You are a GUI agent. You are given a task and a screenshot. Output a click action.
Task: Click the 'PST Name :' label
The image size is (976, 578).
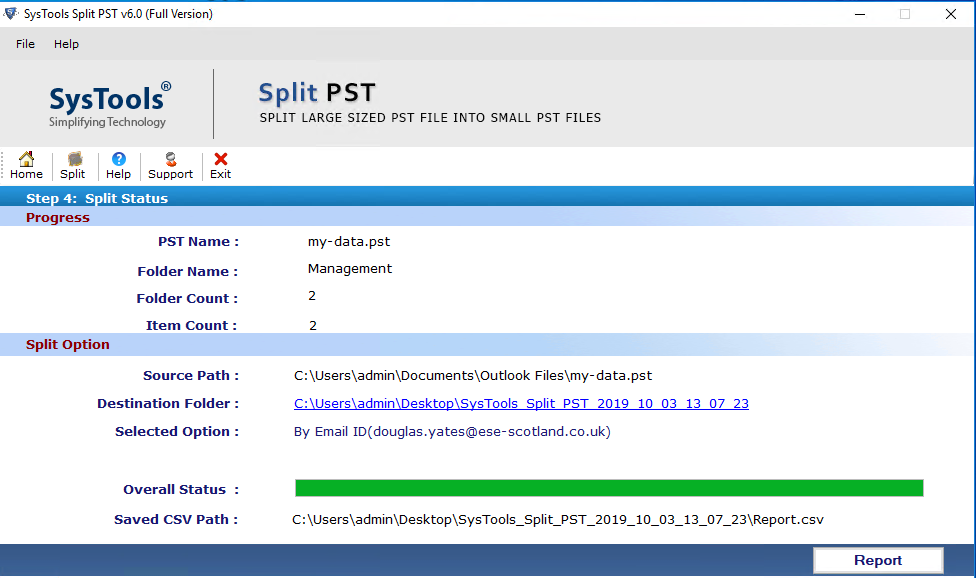coord(199,241)
